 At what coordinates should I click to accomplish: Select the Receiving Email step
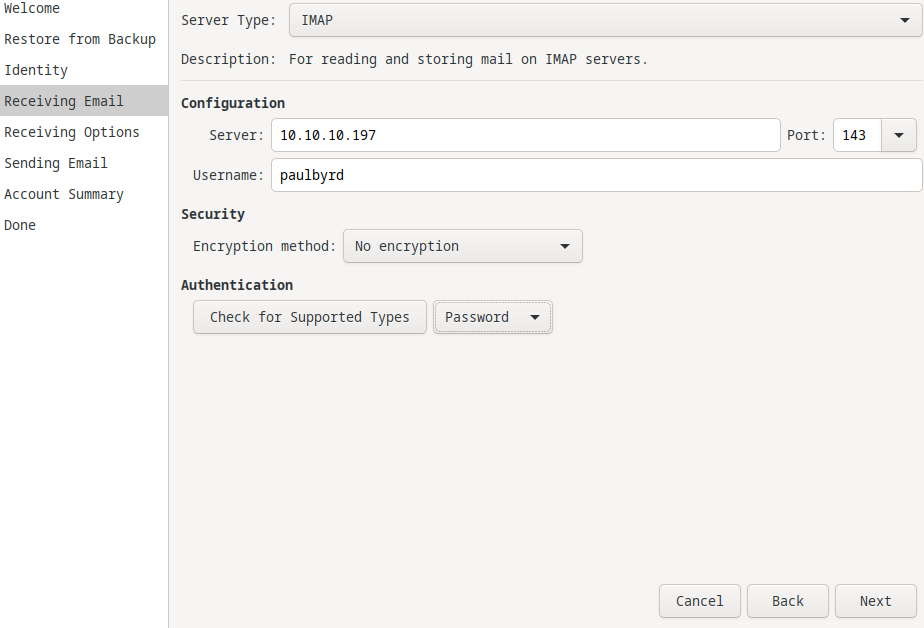click(x=64, y=101)
